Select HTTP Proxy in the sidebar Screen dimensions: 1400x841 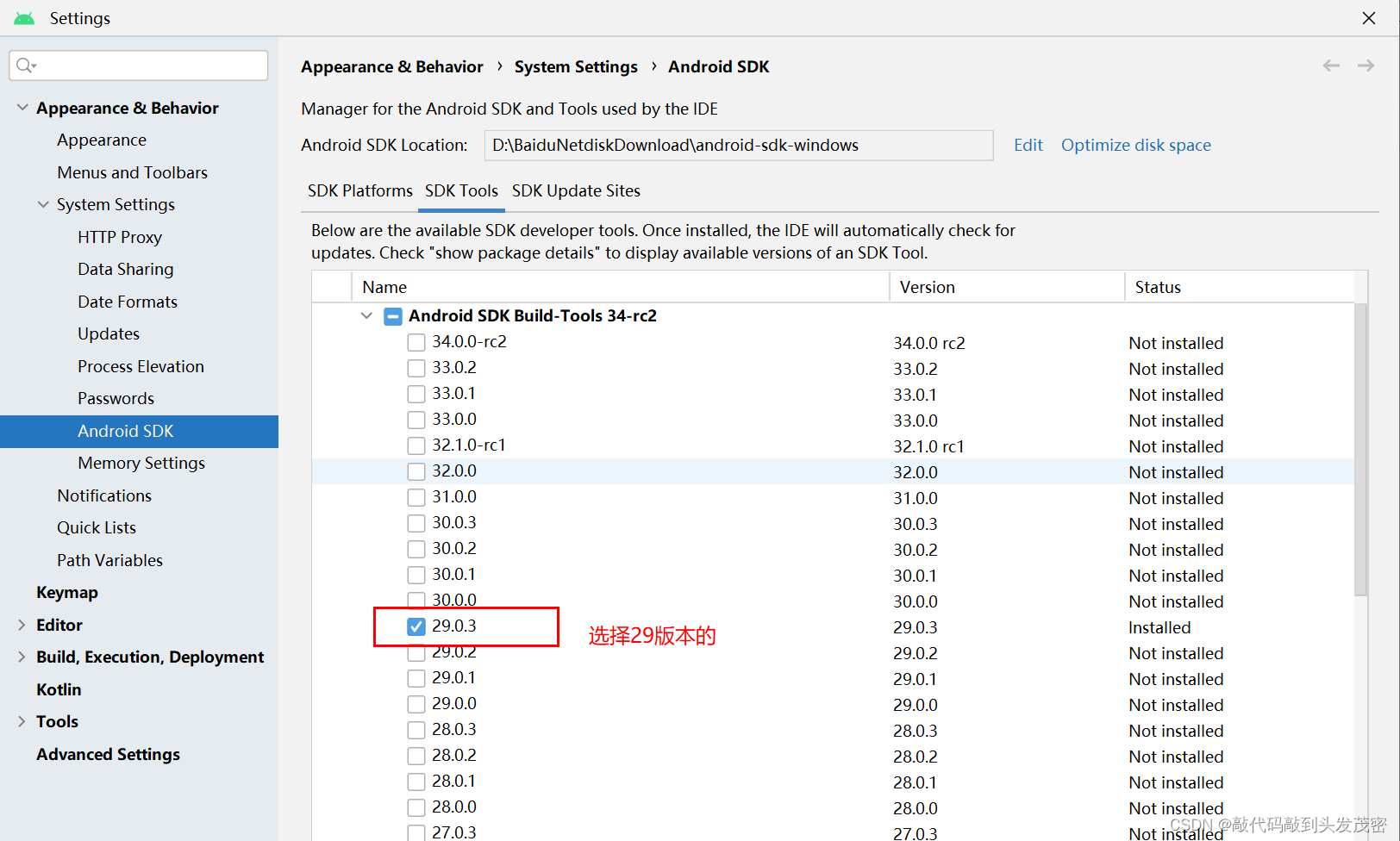coord(120,237)
